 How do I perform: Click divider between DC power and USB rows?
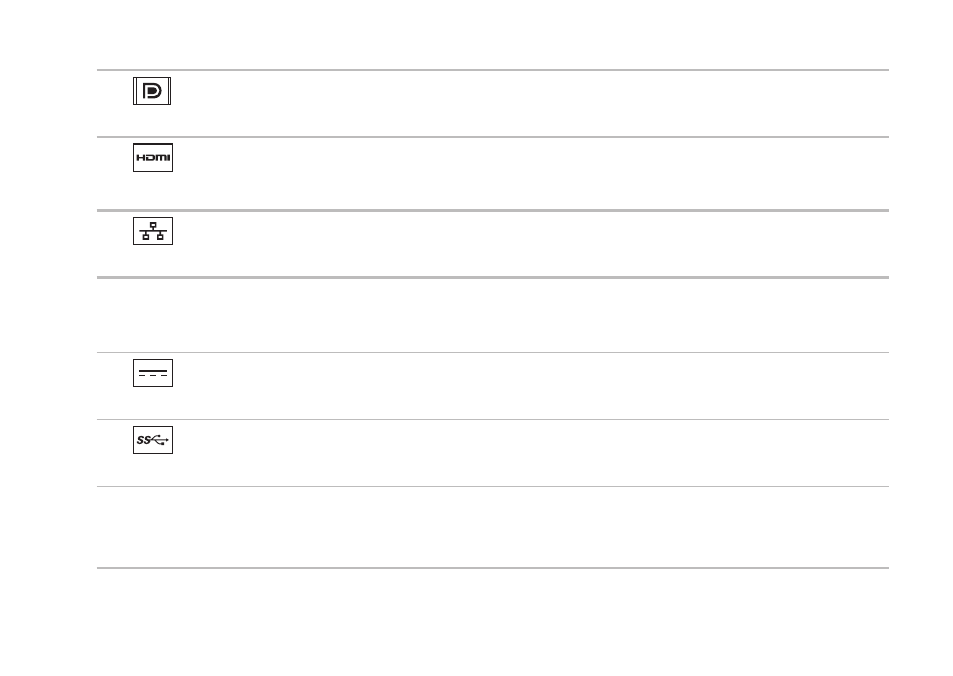click(493, 419)
